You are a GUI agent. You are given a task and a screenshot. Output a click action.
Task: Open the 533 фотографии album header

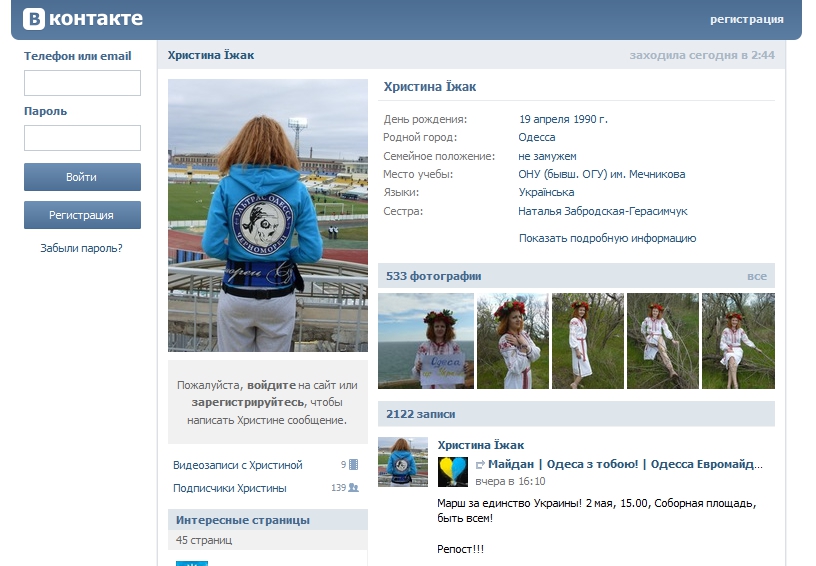[x=434, y=276]
